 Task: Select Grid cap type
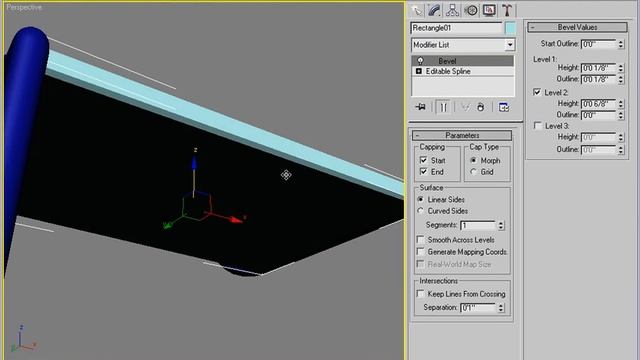[x=473, y=172]
